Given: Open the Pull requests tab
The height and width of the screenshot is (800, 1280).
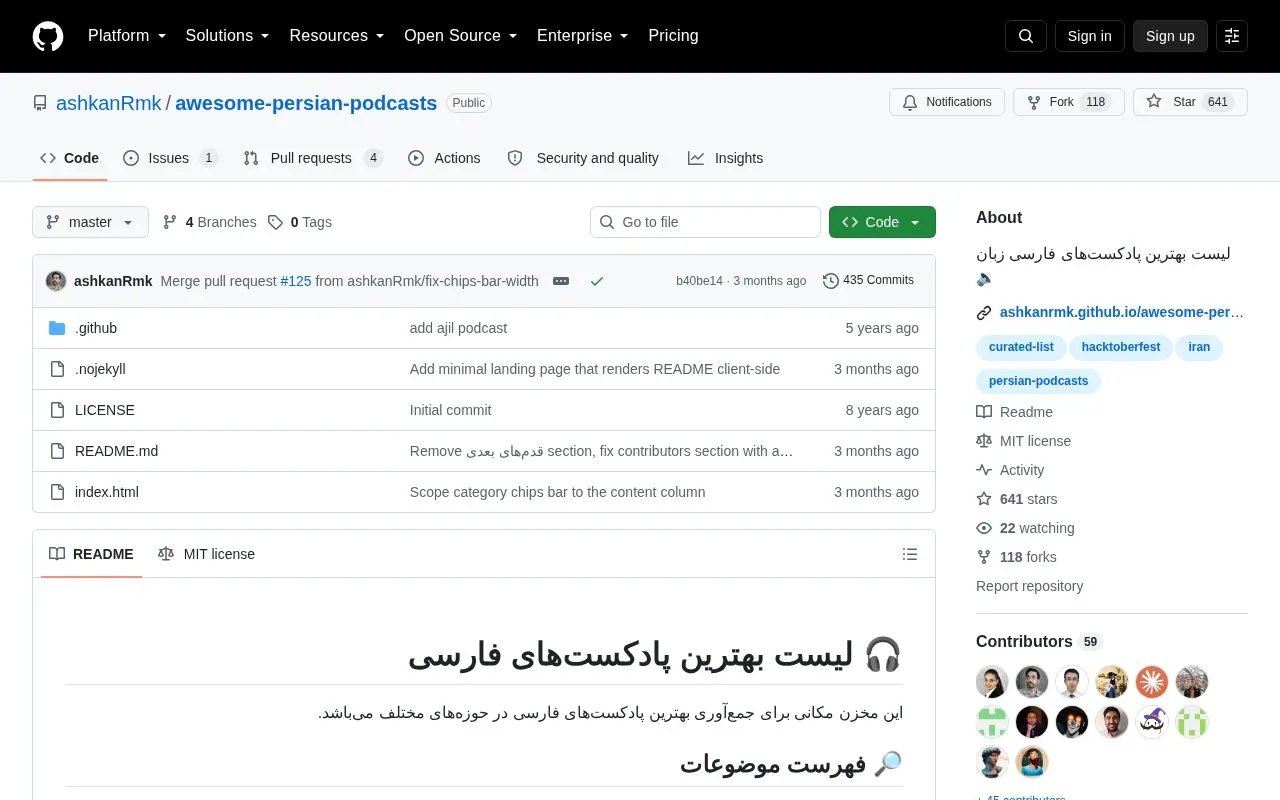Looking at the screenshot, I should tap(313, 158).
